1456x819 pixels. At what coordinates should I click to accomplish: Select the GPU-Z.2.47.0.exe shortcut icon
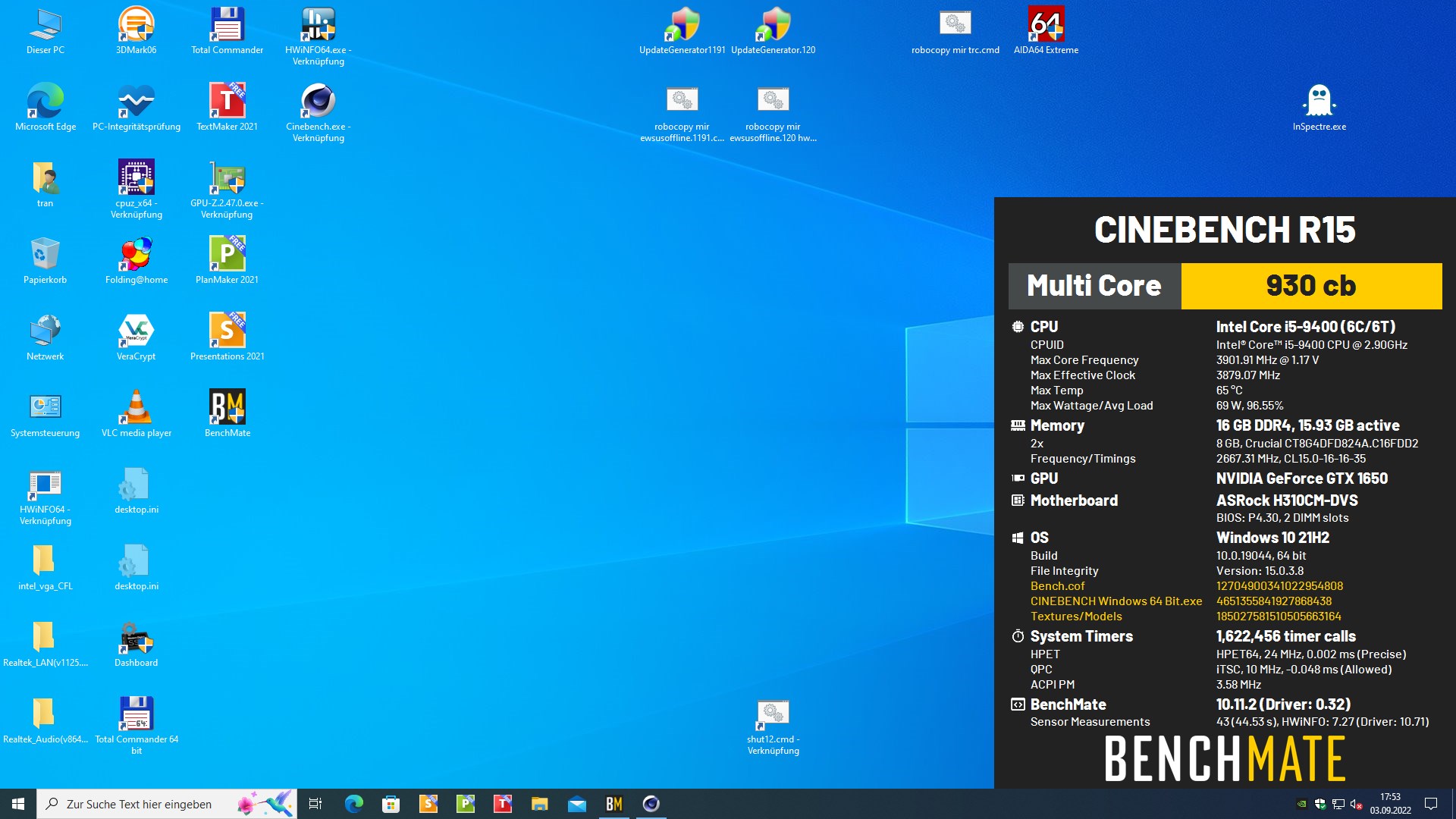tap(227, 190)
